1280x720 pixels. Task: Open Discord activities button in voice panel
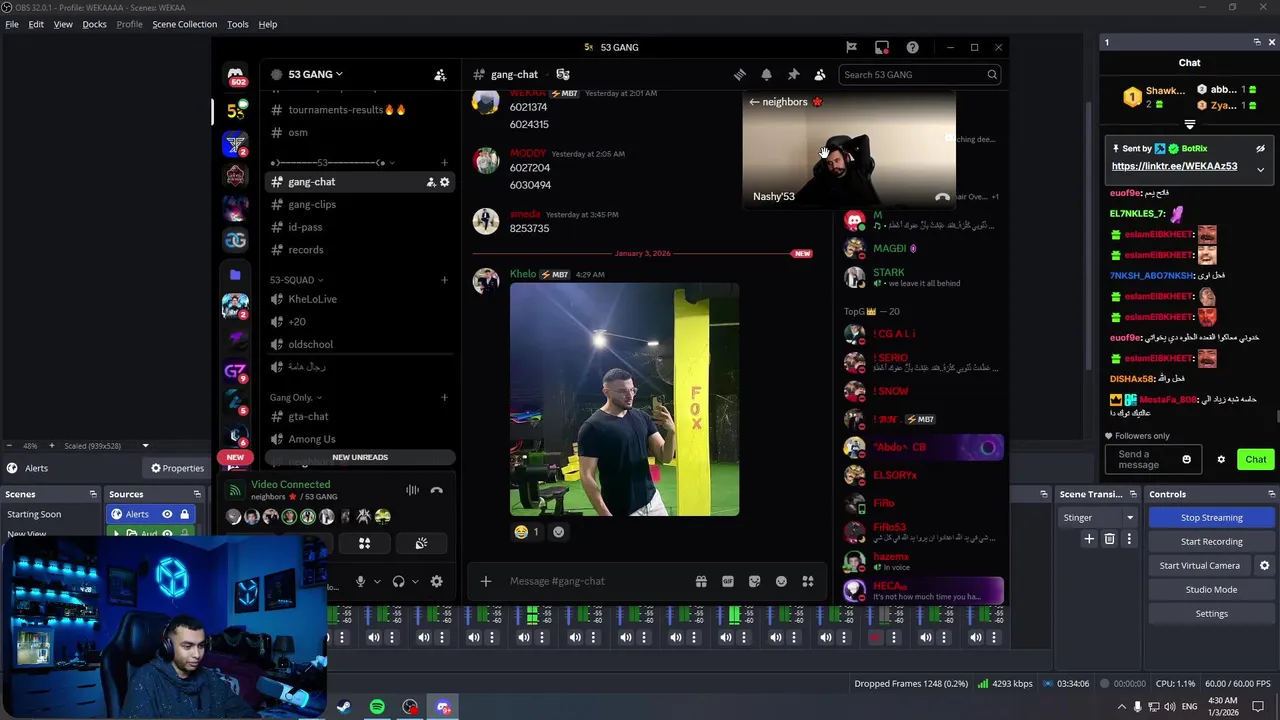364,543
